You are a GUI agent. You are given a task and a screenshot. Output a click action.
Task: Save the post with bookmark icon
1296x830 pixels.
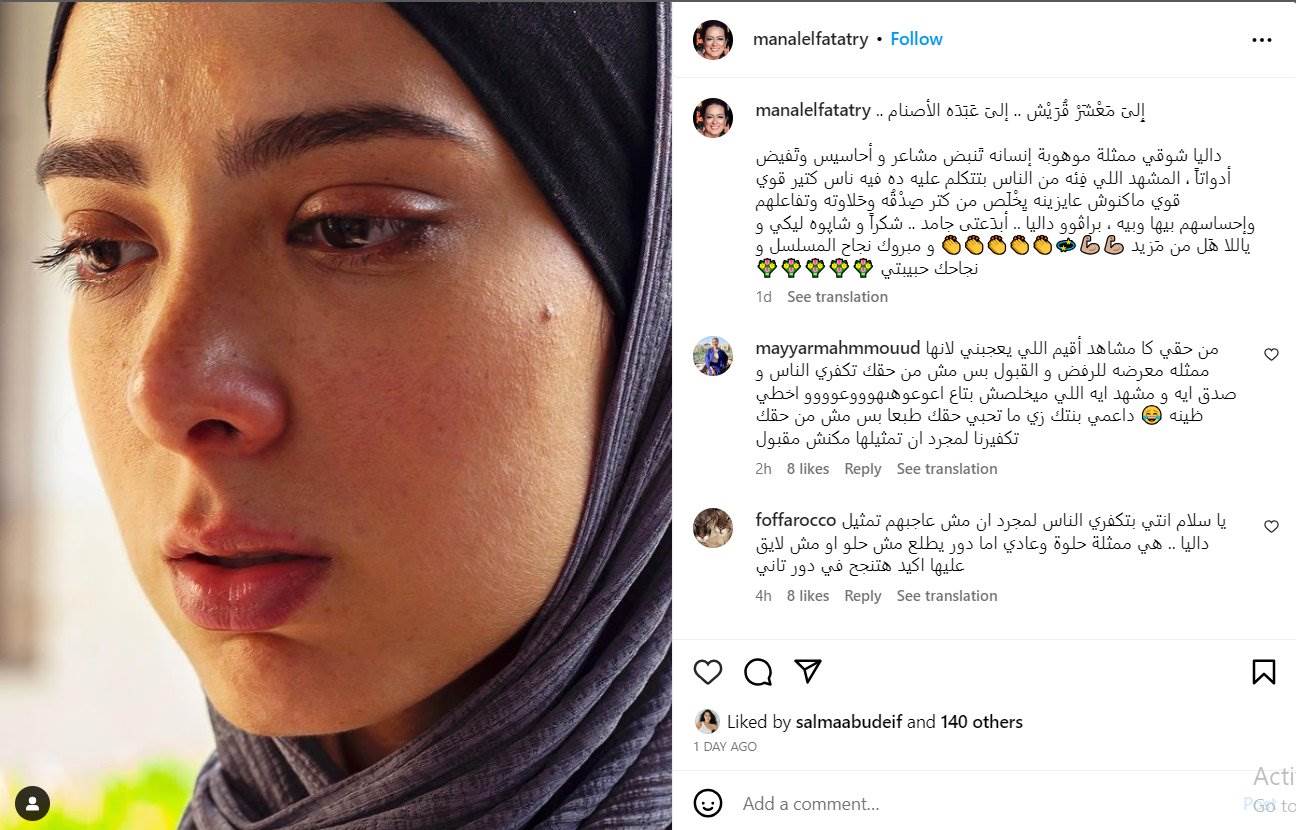pyautogui.click(x=1264, y=672)
